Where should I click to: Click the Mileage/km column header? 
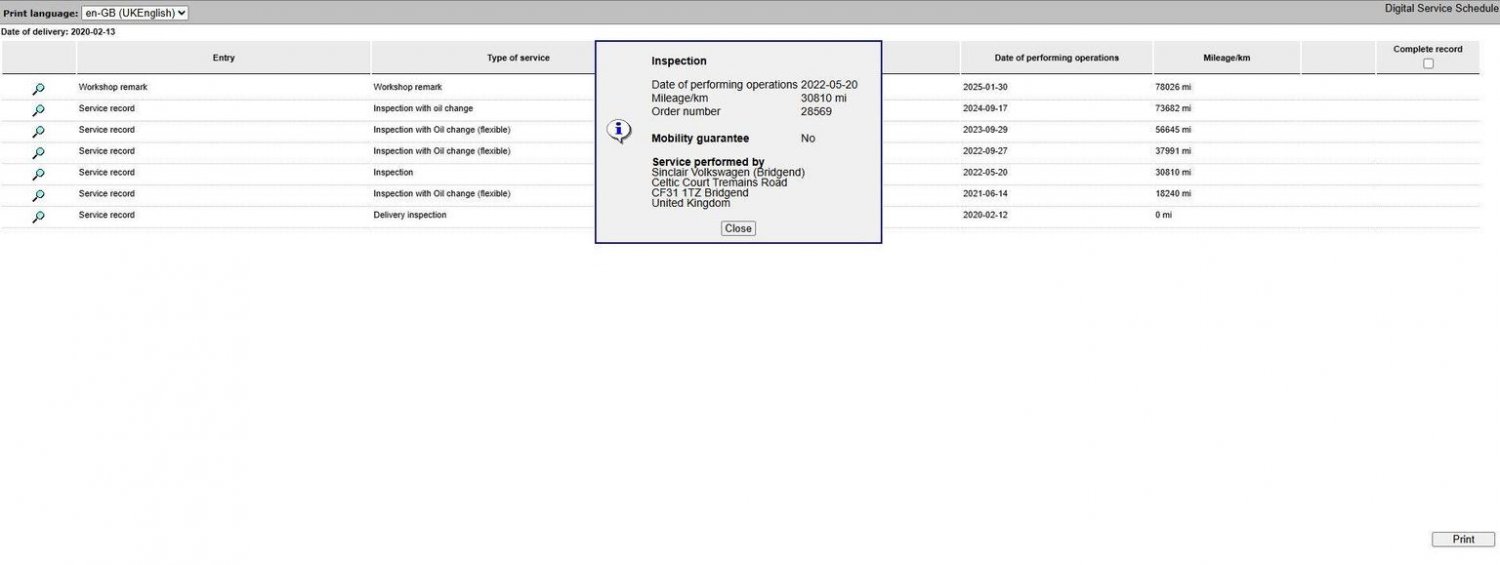[x=1226, y=58]
